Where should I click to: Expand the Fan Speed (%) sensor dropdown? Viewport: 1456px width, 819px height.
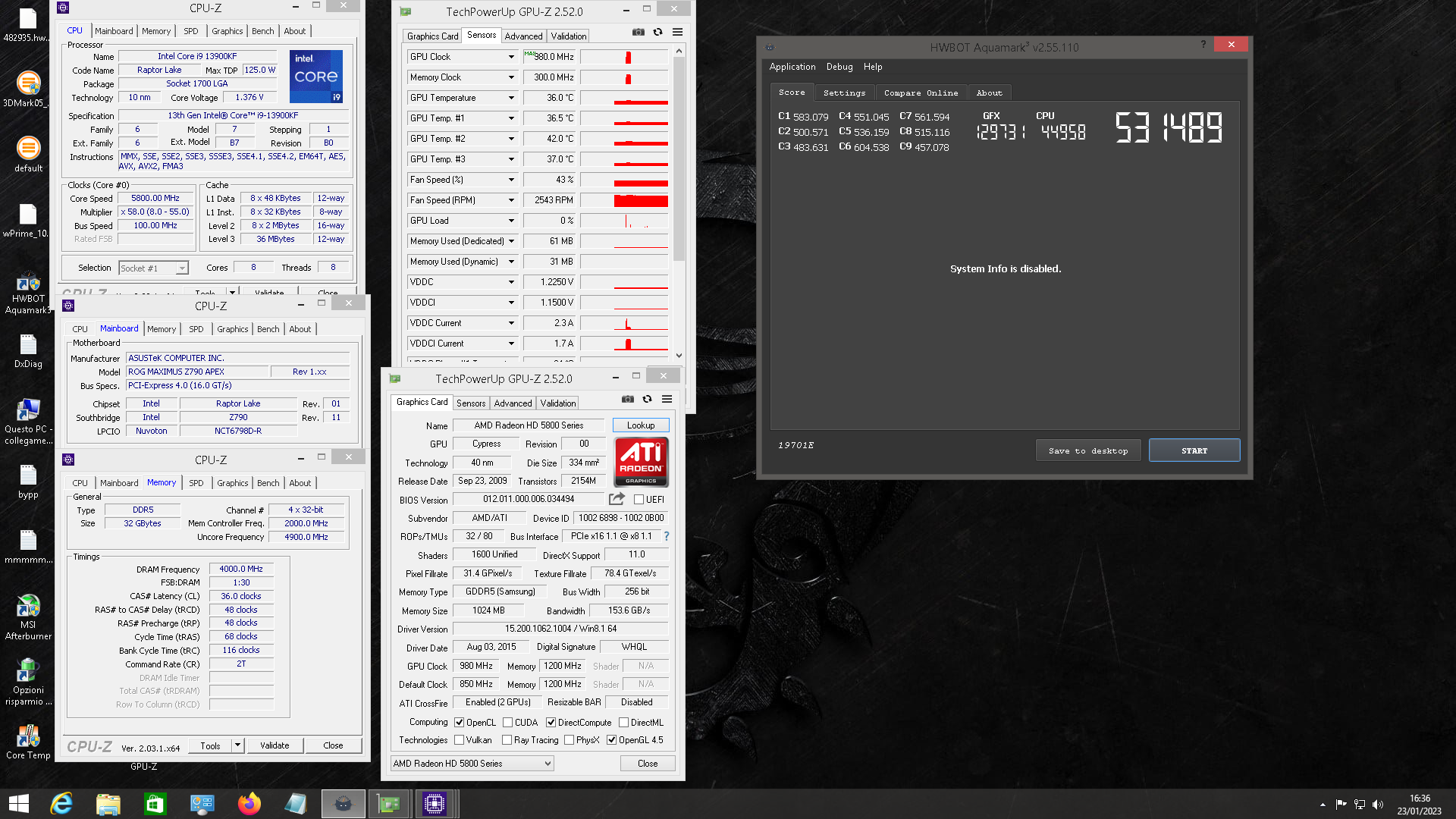[511, 180]
